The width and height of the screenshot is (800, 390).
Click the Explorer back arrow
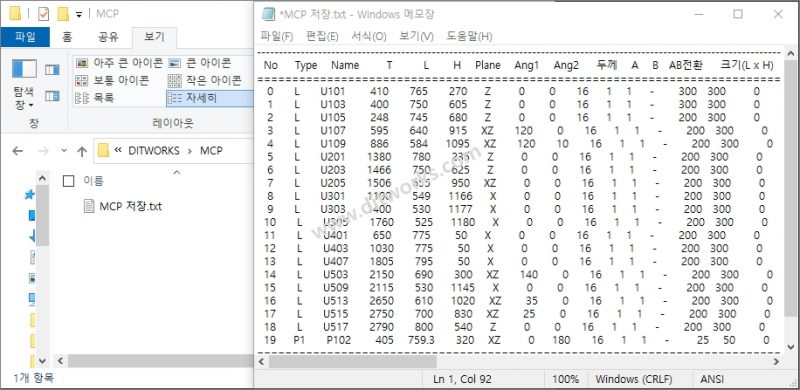(x=17, y=151)
